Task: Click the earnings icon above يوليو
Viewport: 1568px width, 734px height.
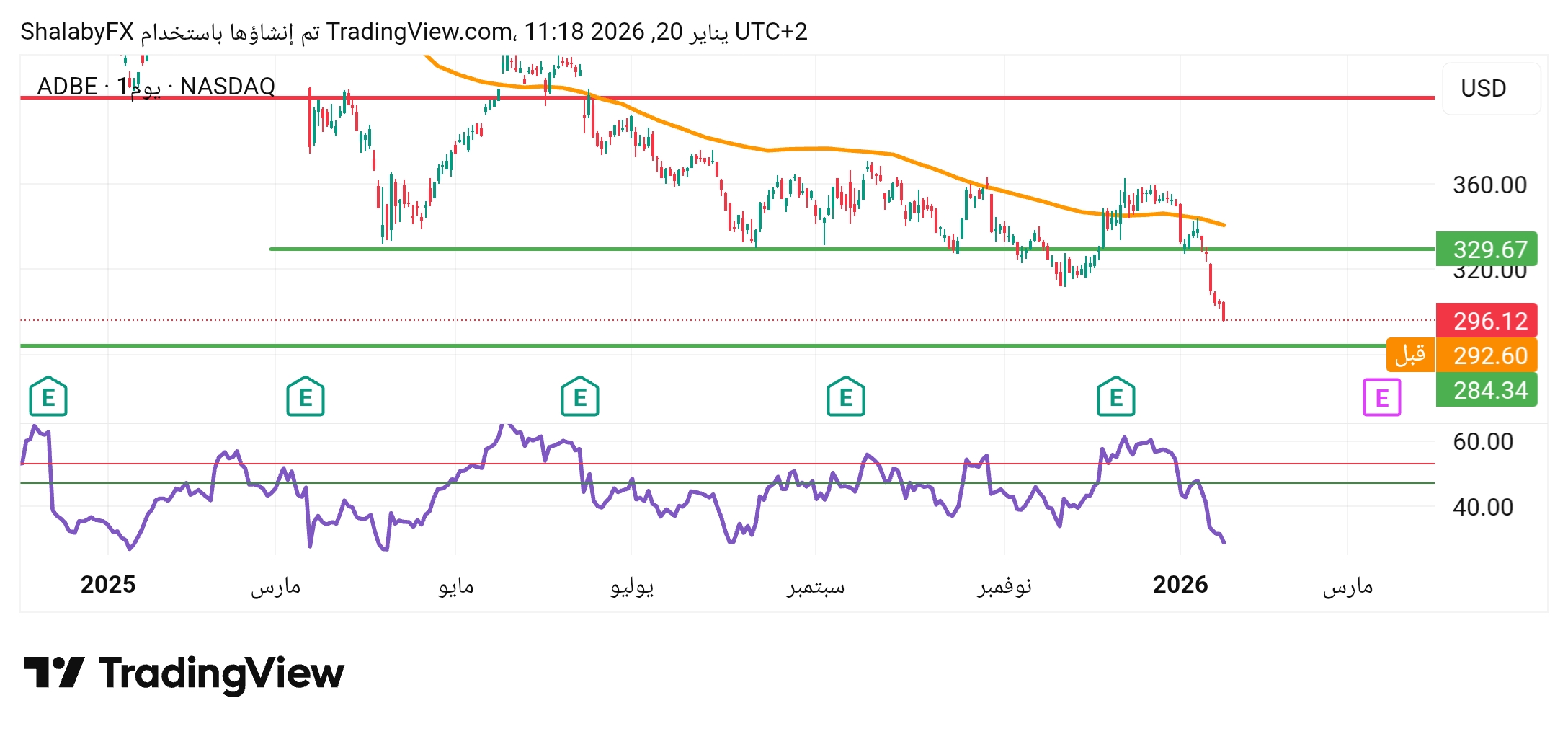Action: click(579, 396)
